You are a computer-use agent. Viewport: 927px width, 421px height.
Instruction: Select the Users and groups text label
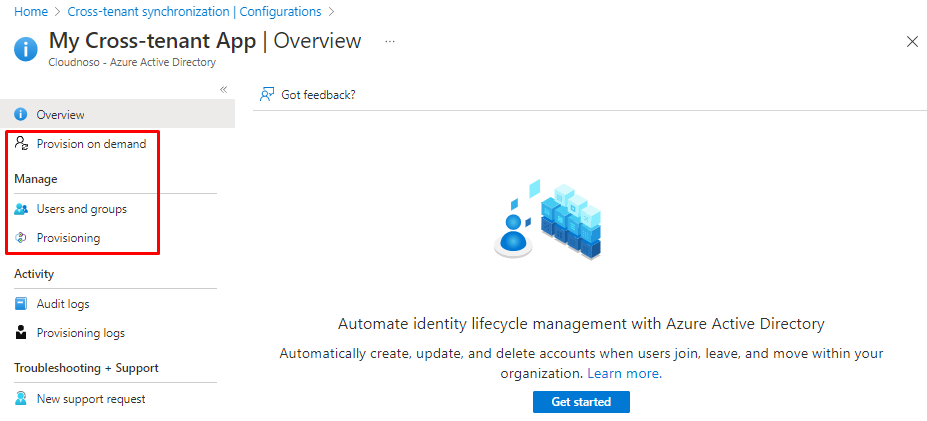81,209
